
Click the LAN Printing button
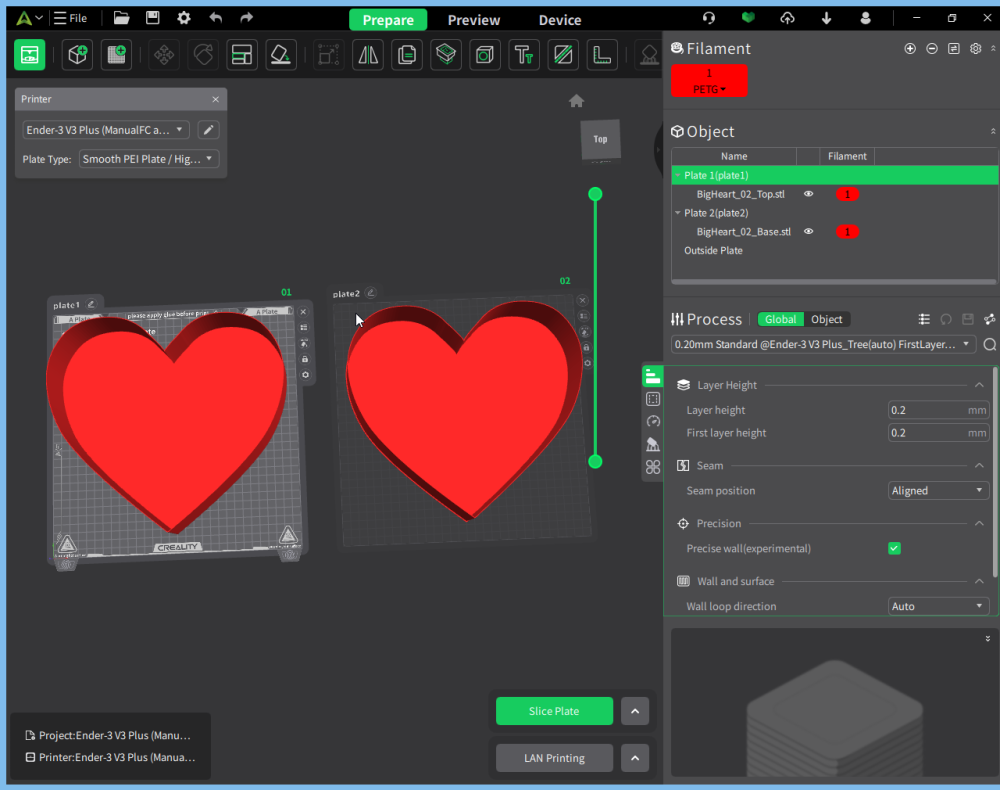pyautogui.click(x=554, y=758)
